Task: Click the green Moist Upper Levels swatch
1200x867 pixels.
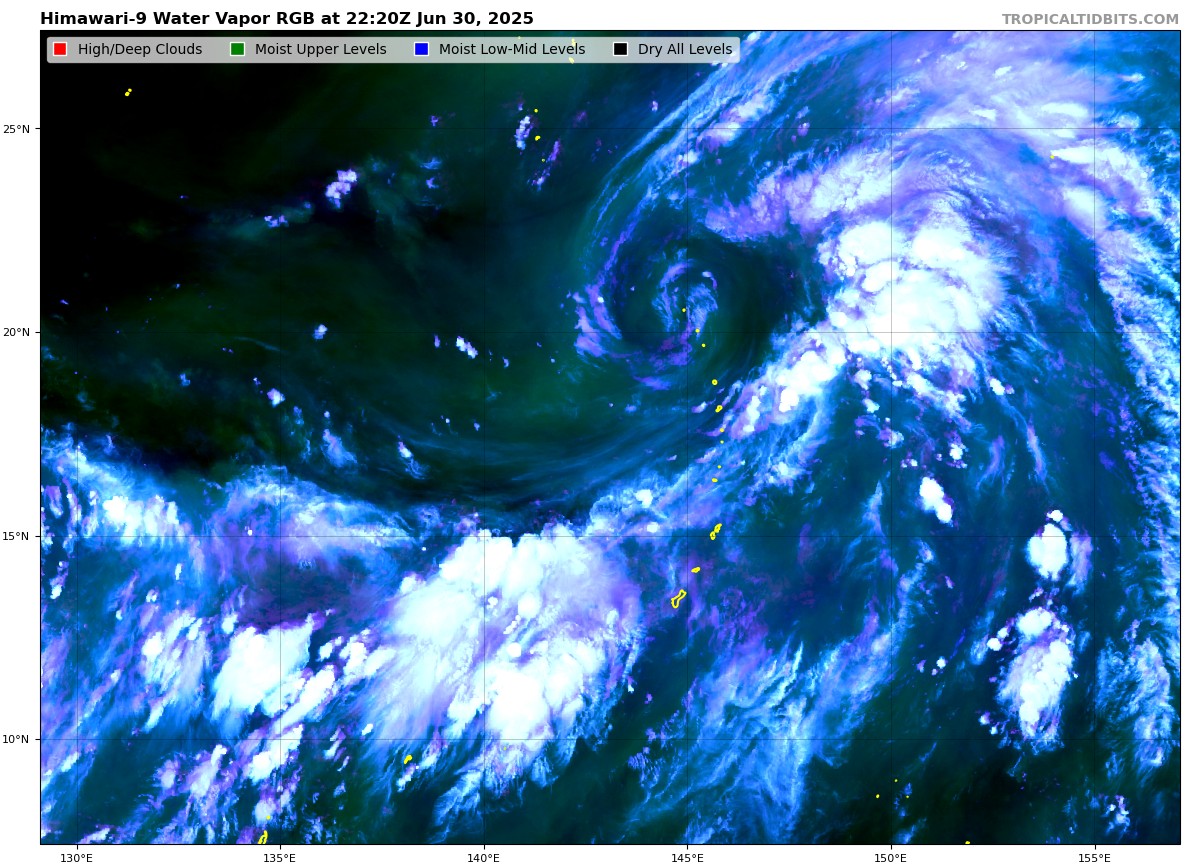Action: point(237,50)
